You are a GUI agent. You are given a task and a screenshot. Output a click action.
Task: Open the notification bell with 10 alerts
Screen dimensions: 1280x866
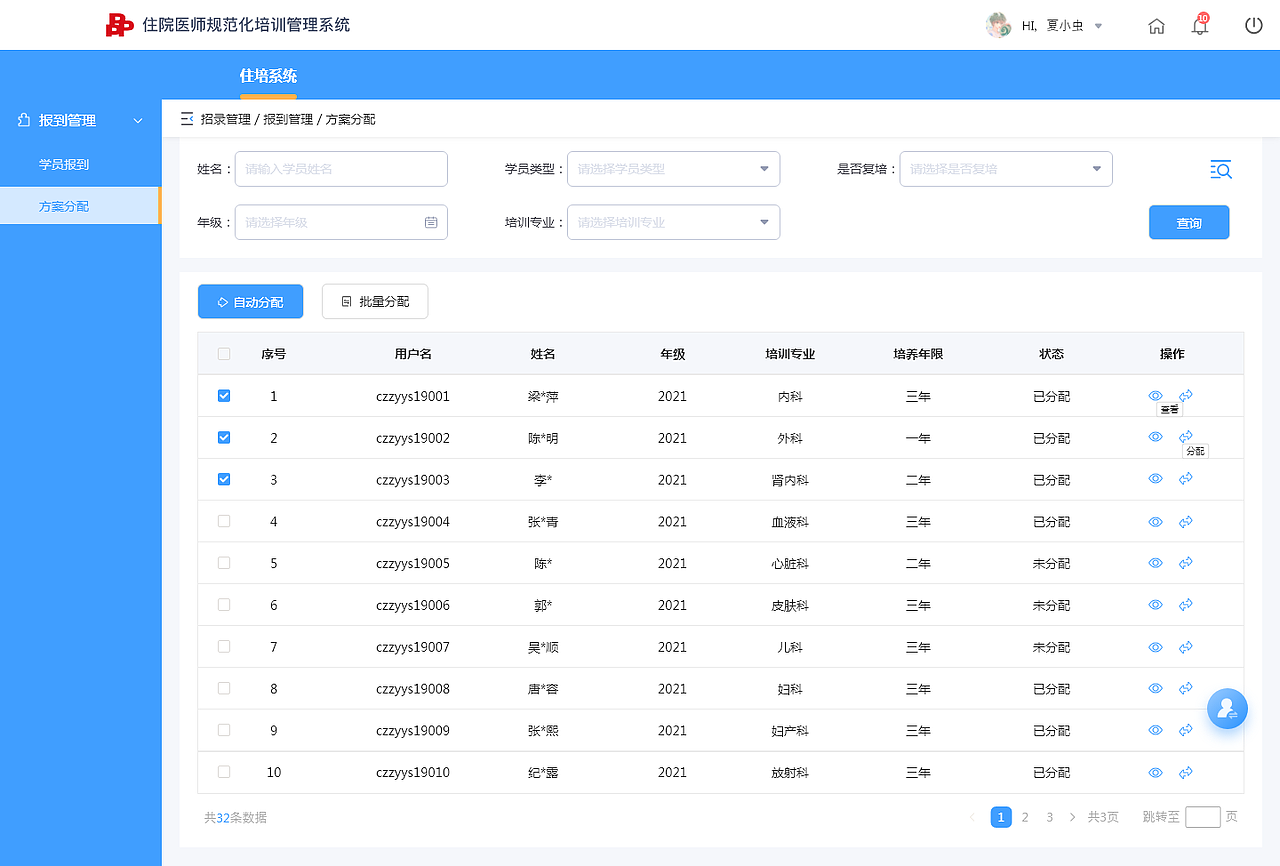pos(1199,27)
